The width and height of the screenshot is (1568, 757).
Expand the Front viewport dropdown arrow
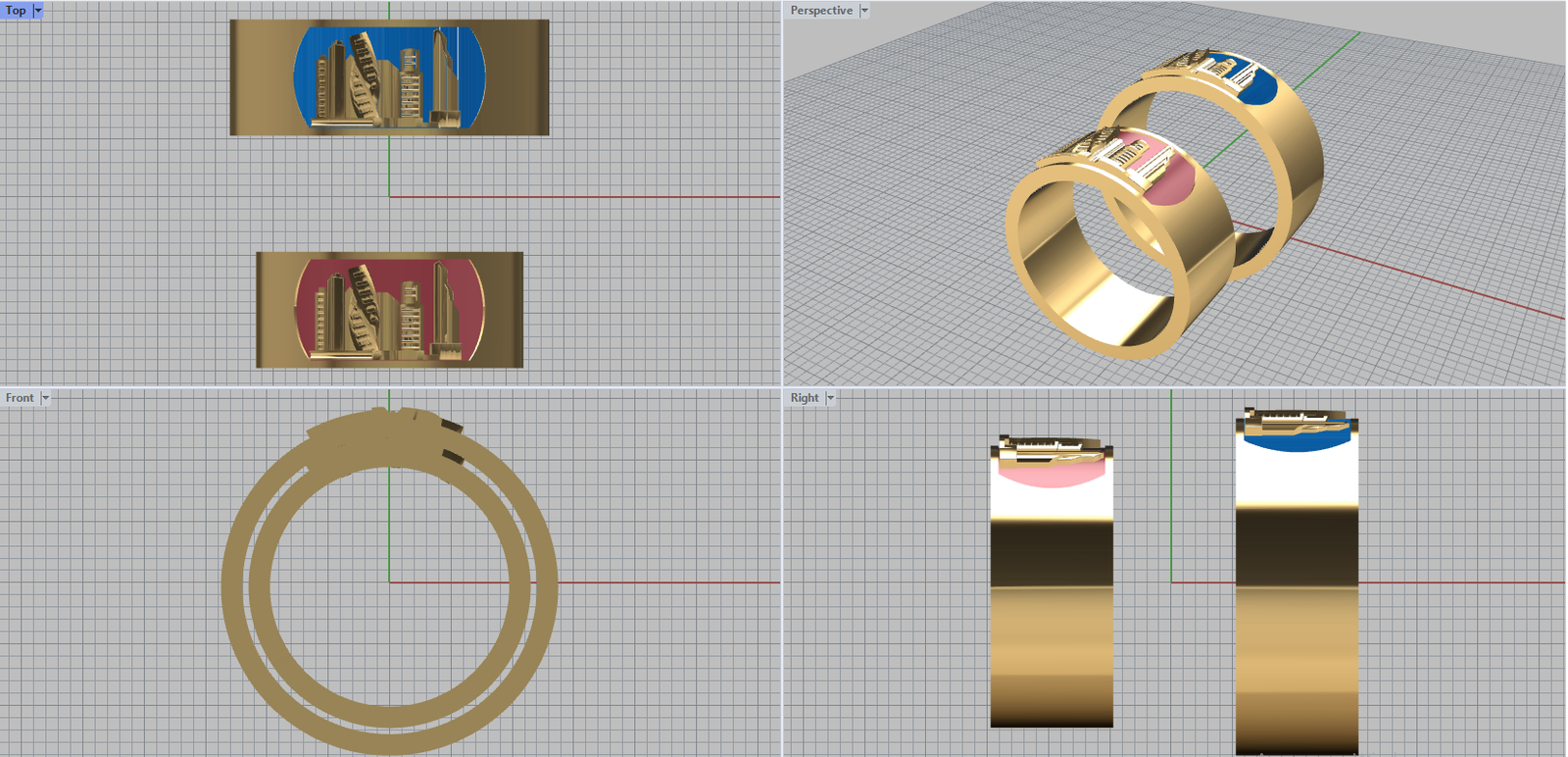coord(45,398)
